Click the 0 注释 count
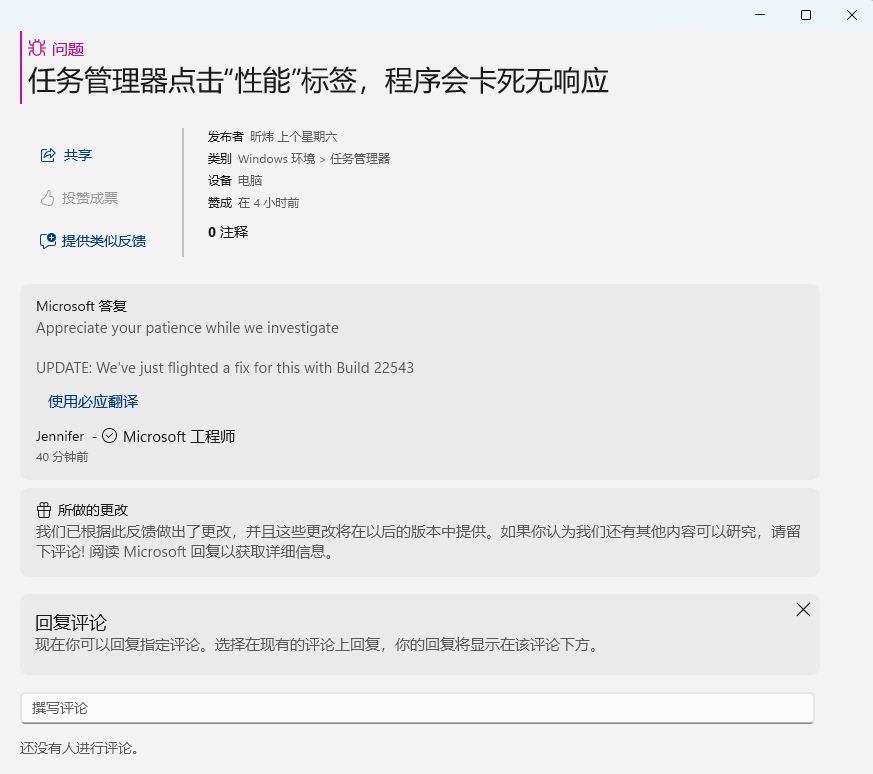The width and height of the screenshot is (873, 774). pyautogui.click(x=228, y=232)
